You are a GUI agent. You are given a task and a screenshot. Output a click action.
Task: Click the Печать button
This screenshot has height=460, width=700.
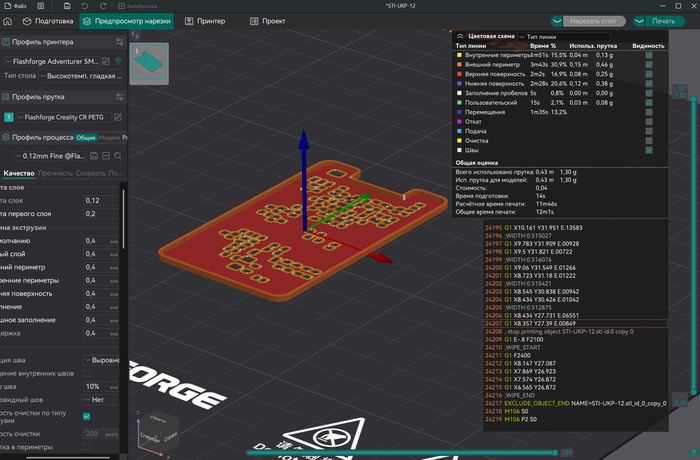click(x=664, y=20)
